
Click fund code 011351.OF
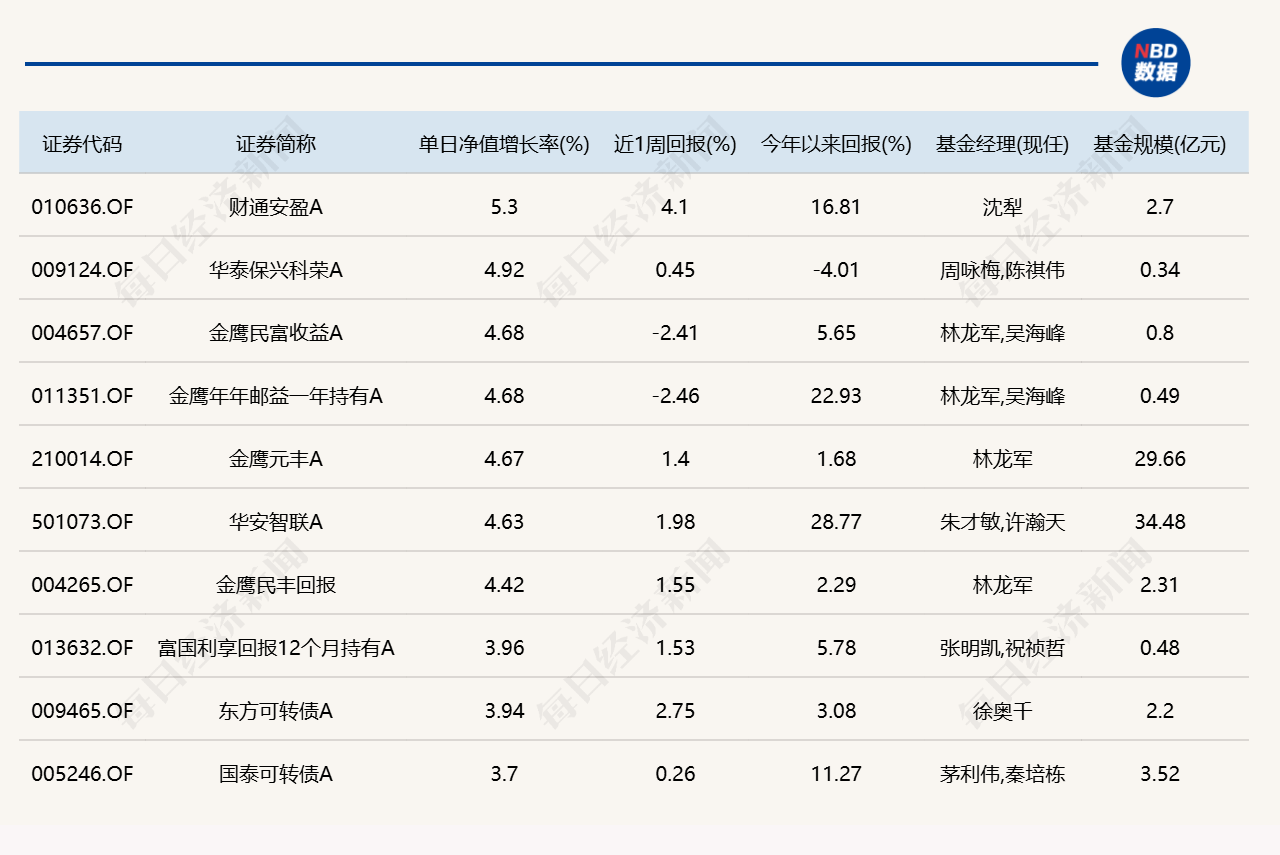(x=82, y=396)
